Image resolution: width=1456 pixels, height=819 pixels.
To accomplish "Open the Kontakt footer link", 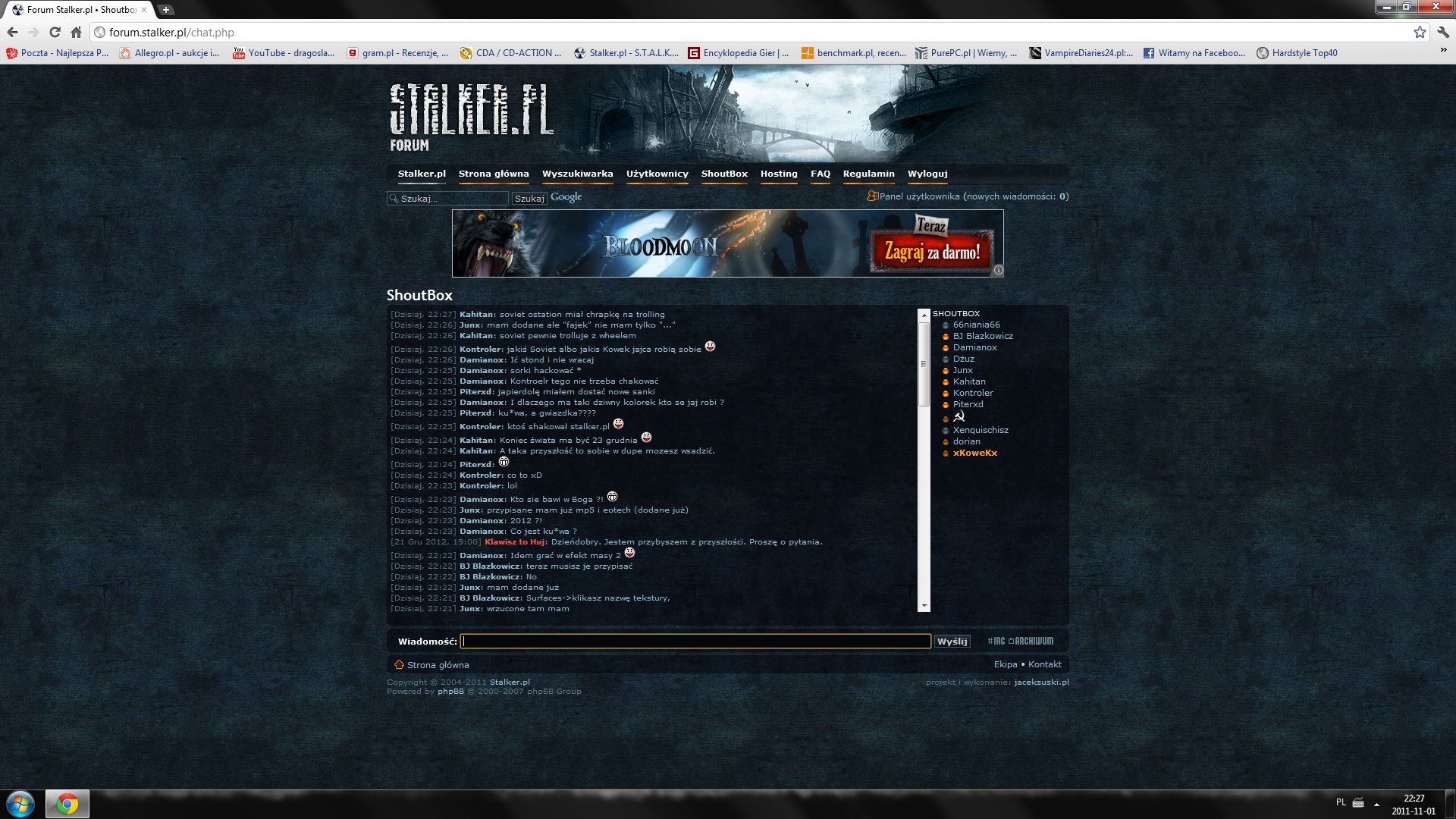I will pos(1044,664).
